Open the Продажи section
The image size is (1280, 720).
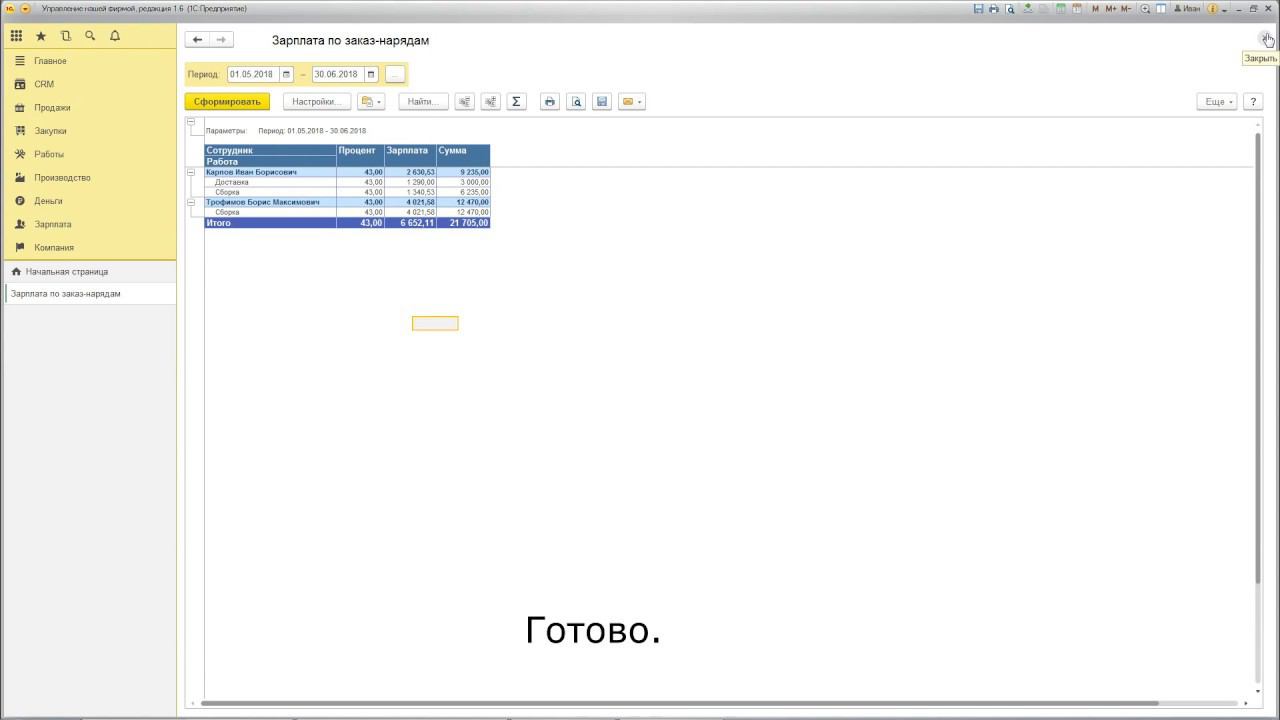[x=90, y=107]
